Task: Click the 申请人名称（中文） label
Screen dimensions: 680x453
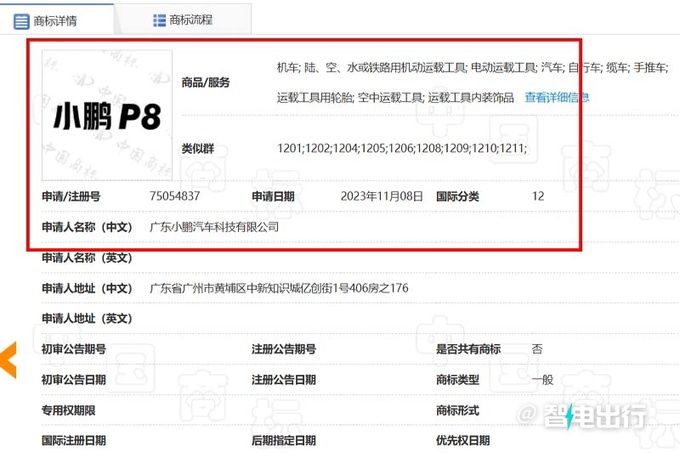Action: [87, 227]
